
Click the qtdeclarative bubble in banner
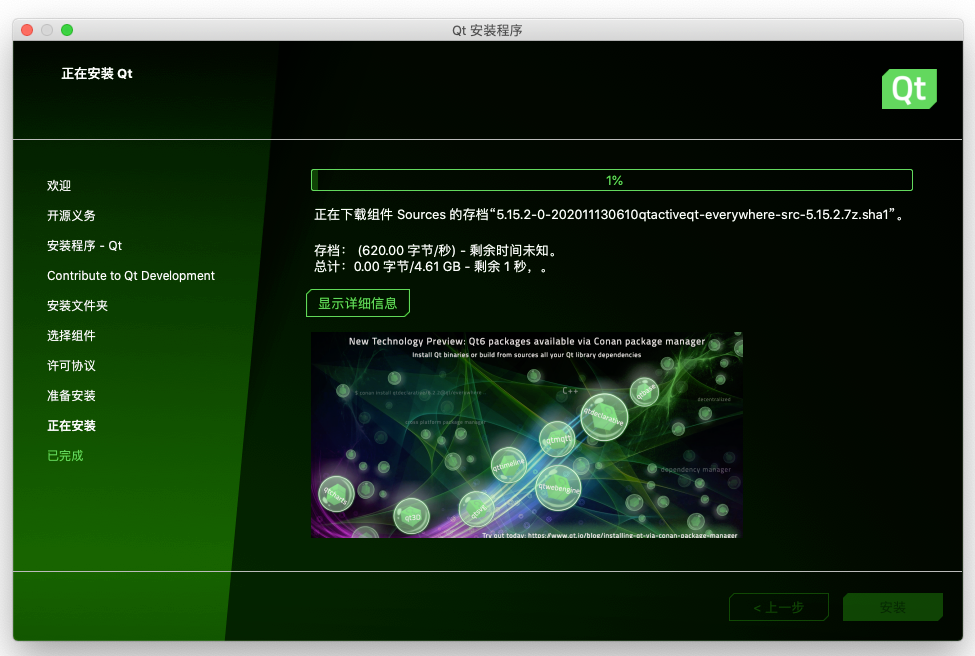coord(604,417)
